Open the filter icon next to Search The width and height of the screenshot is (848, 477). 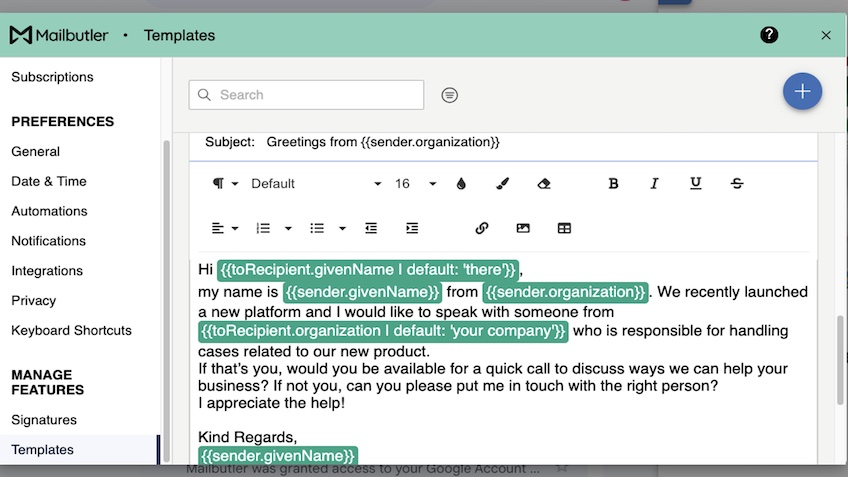coord(449,95)
